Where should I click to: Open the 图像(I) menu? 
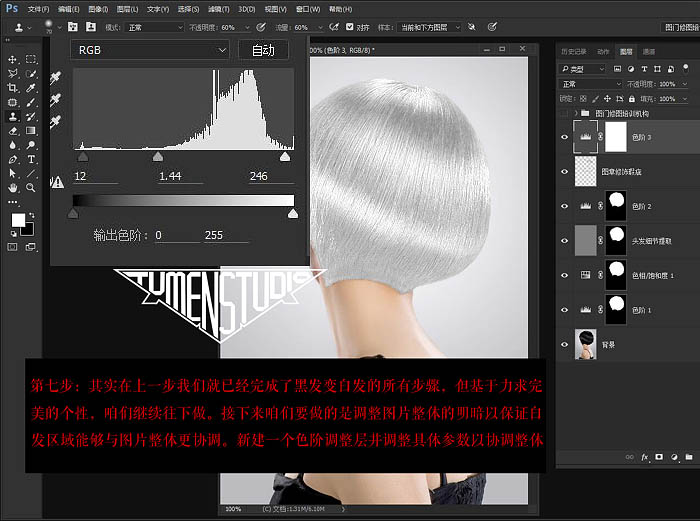[98, 9]
